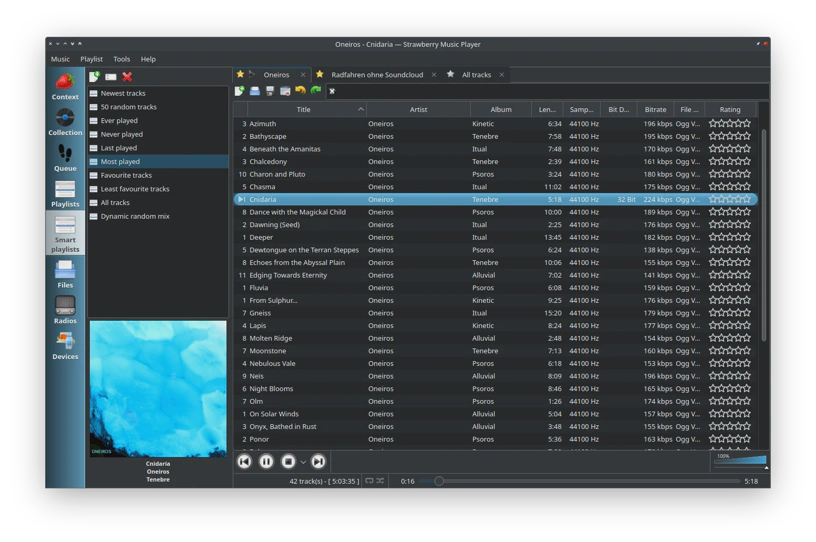Toggle shuffle mode in status bar
Viewport: 816px width, 542px height.
pos(380,481)
